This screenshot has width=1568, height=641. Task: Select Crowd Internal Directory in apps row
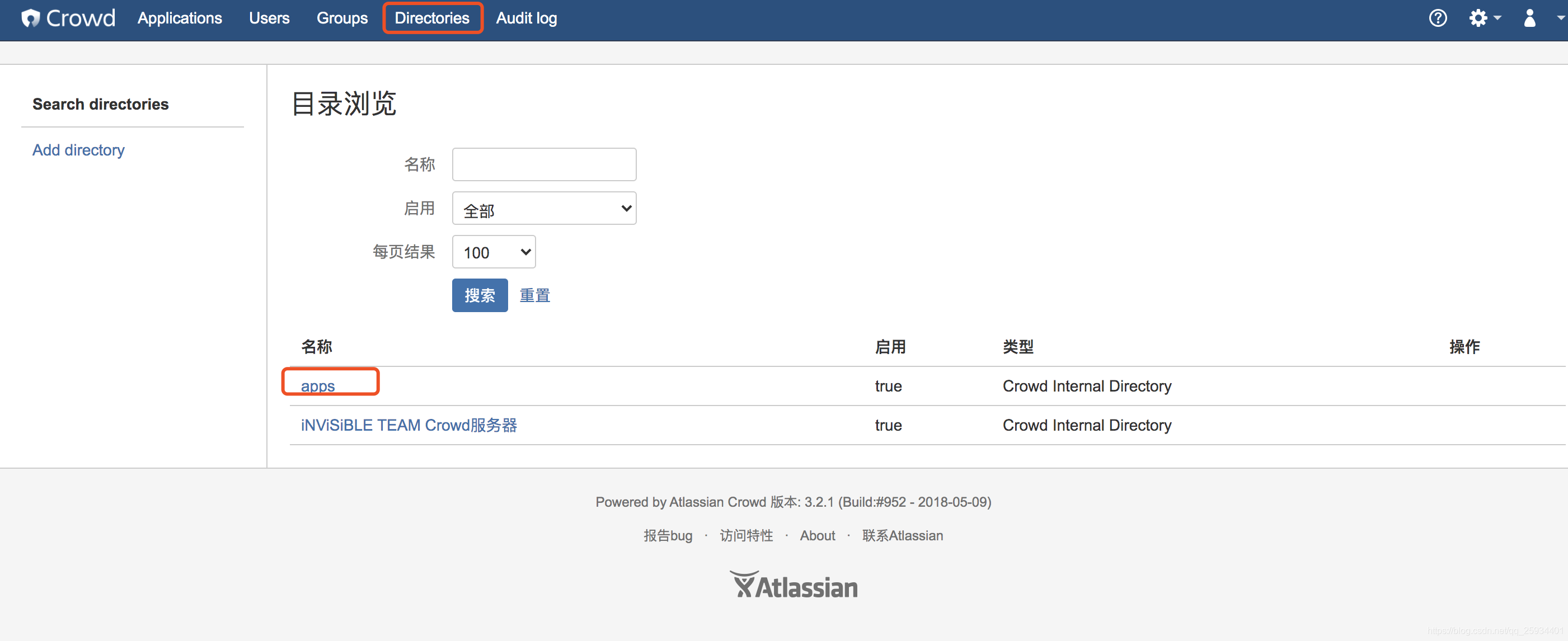point(1087,386)
